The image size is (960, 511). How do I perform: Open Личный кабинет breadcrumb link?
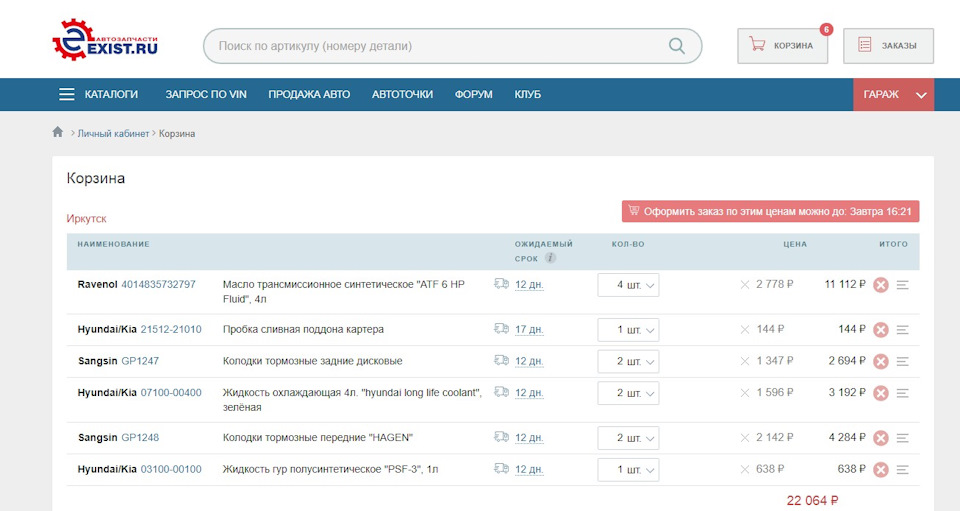coord(113,133)
